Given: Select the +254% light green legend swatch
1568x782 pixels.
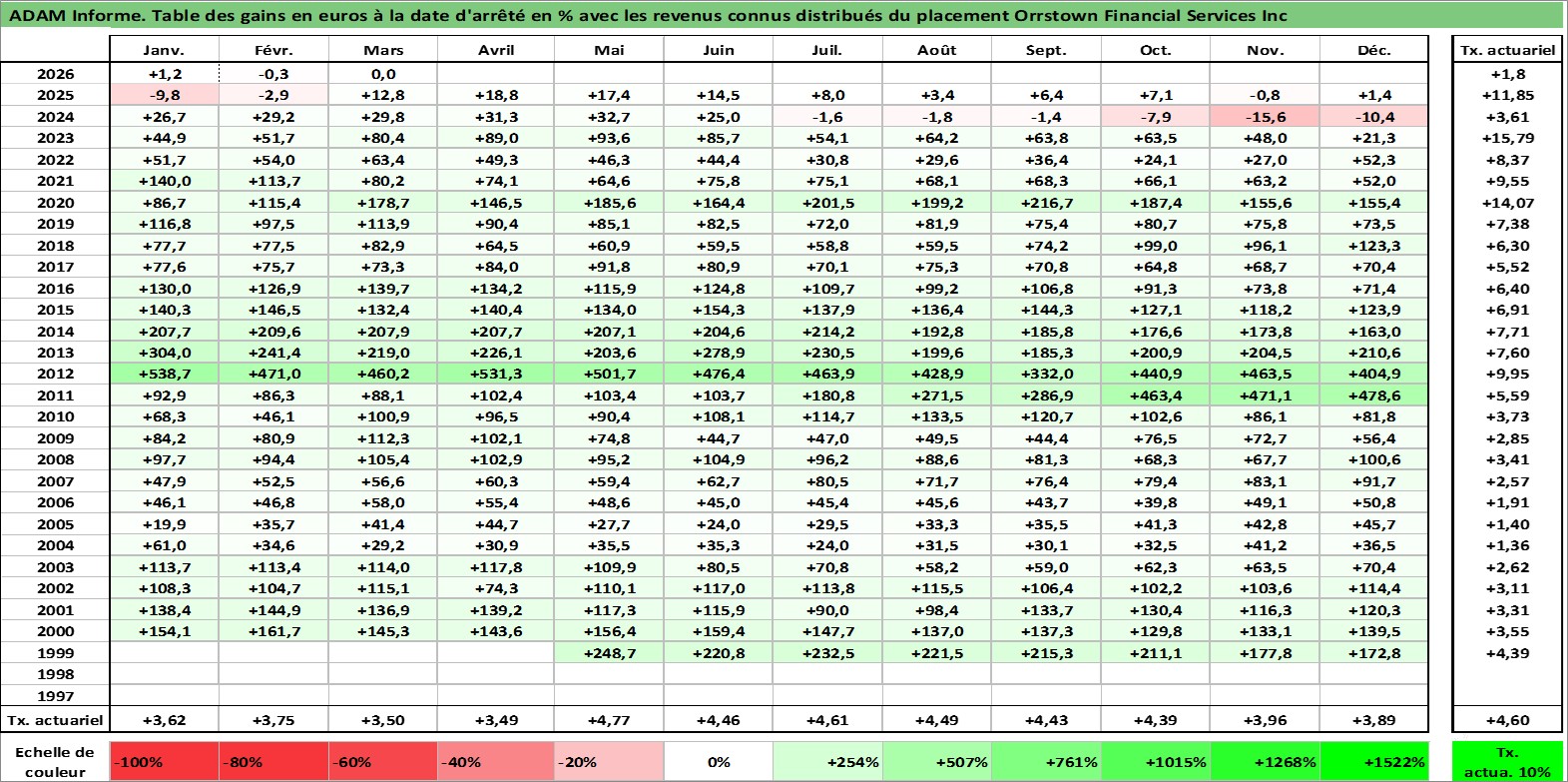Looking at the screenshot, I should pyautogui.click(x=827, y=761).
